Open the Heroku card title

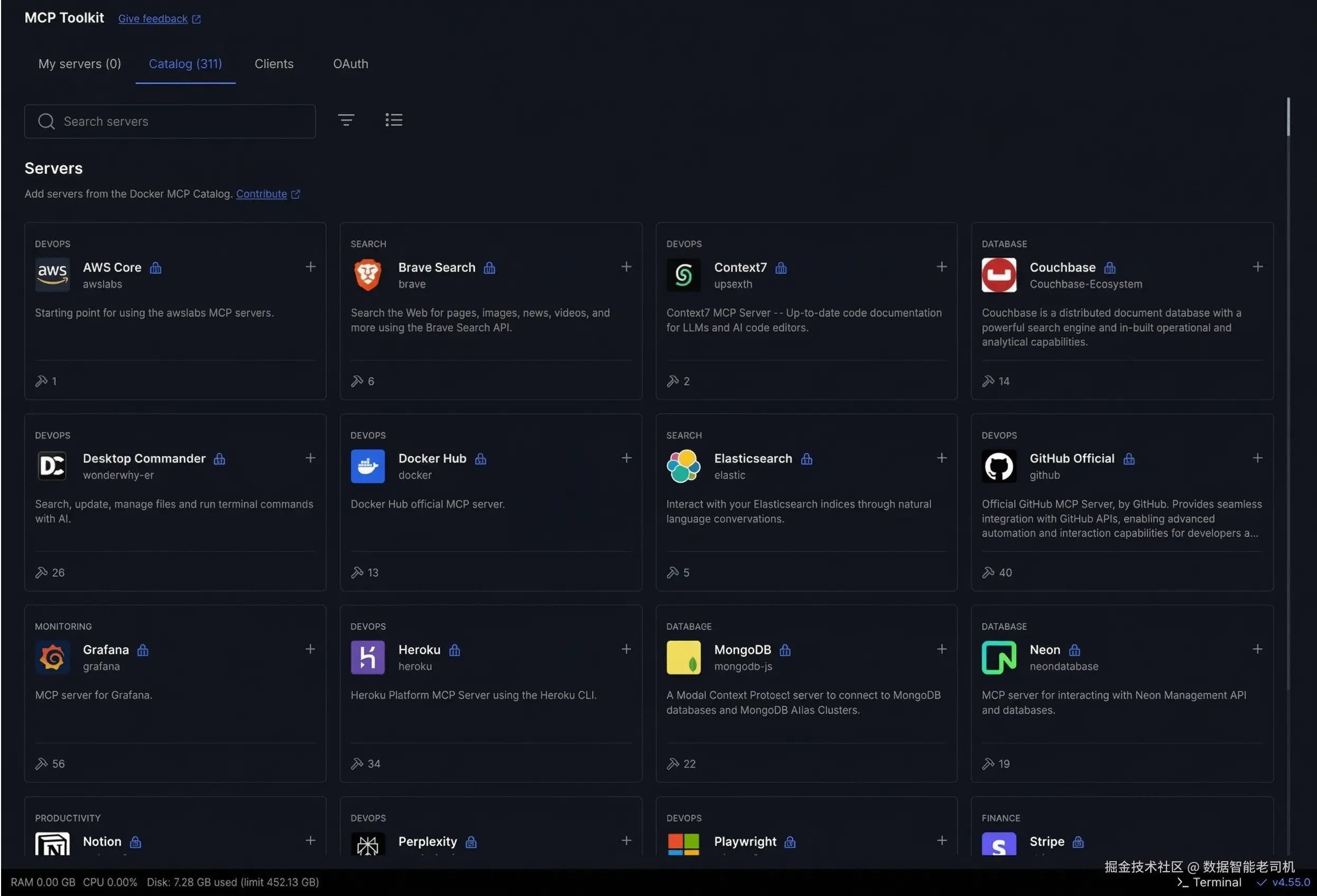(x=419, y=650)
